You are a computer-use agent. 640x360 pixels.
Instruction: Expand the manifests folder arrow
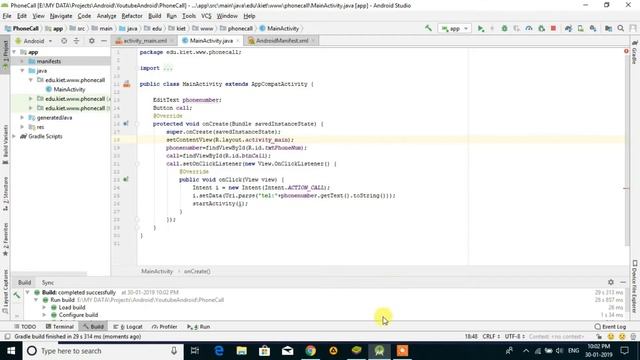(22, 61)
